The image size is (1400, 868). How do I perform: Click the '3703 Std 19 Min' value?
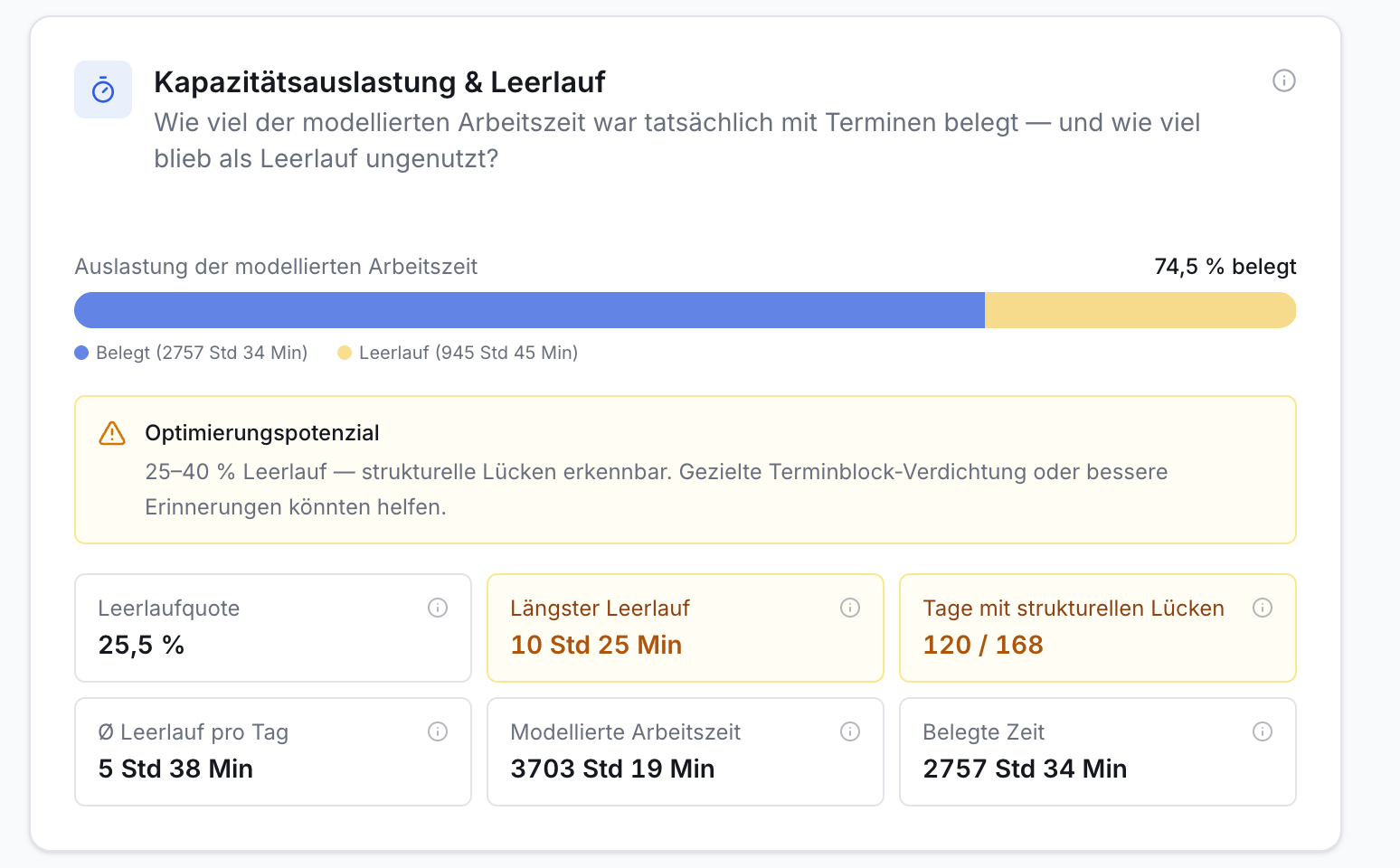pos(612,769)
